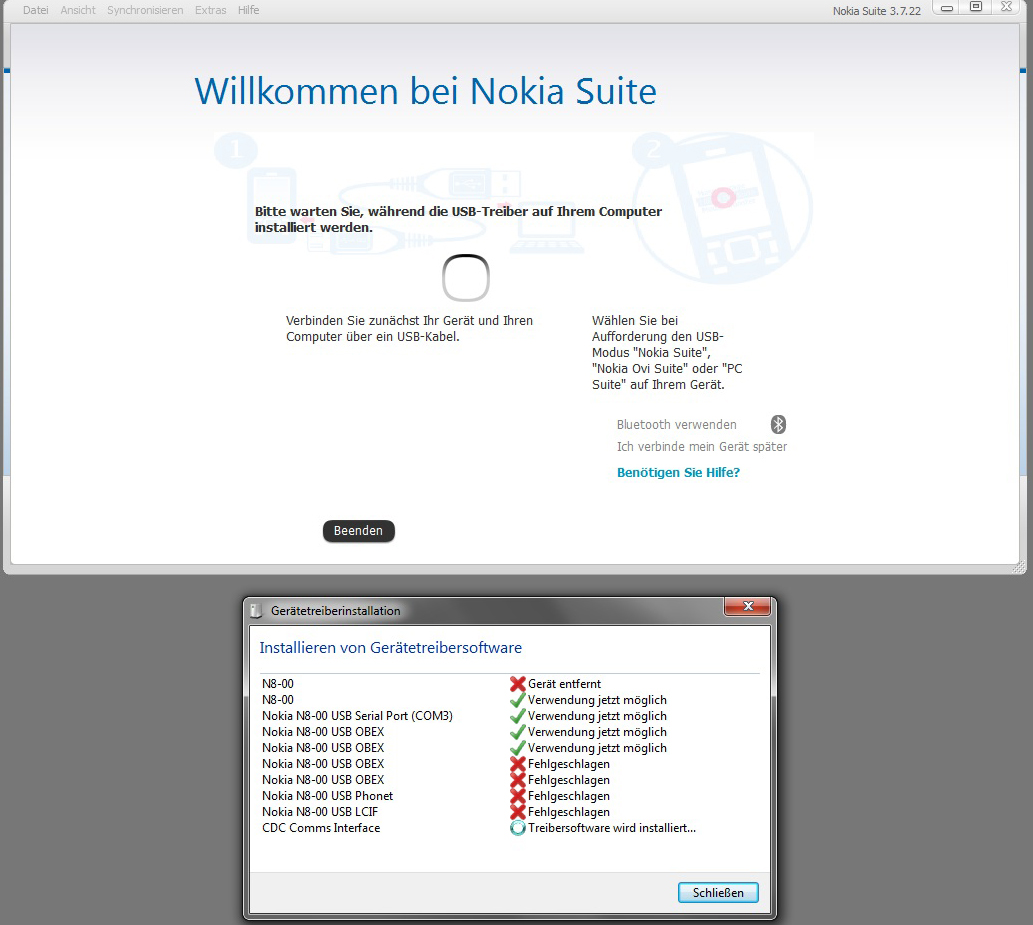Viewport: 1033px width, 925px height.
Task: Close the Nokia Suite window
Action: (x=1006, y=7)
